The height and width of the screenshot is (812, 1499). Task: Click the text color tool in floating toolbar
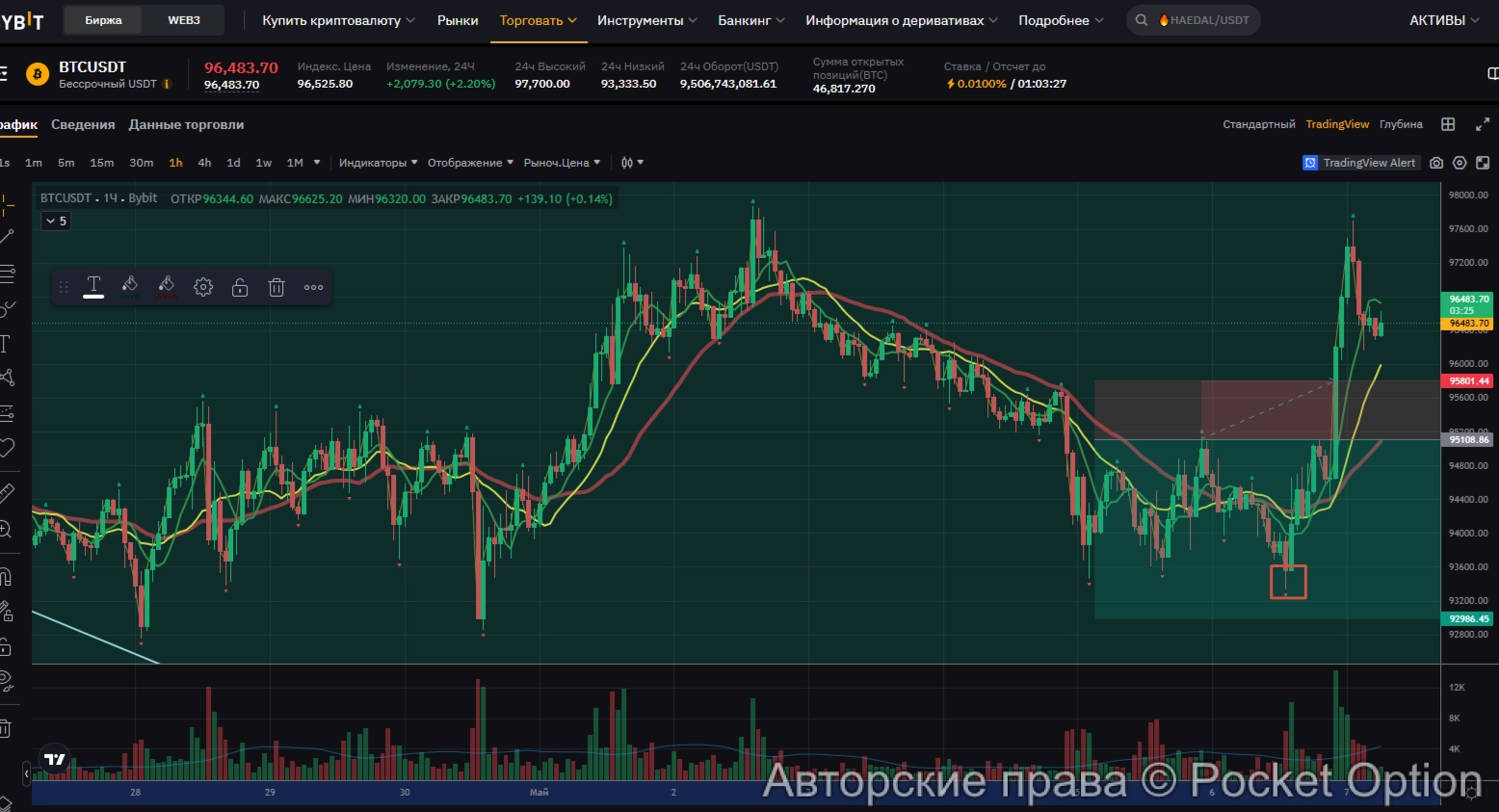click(x=93, y=286)
